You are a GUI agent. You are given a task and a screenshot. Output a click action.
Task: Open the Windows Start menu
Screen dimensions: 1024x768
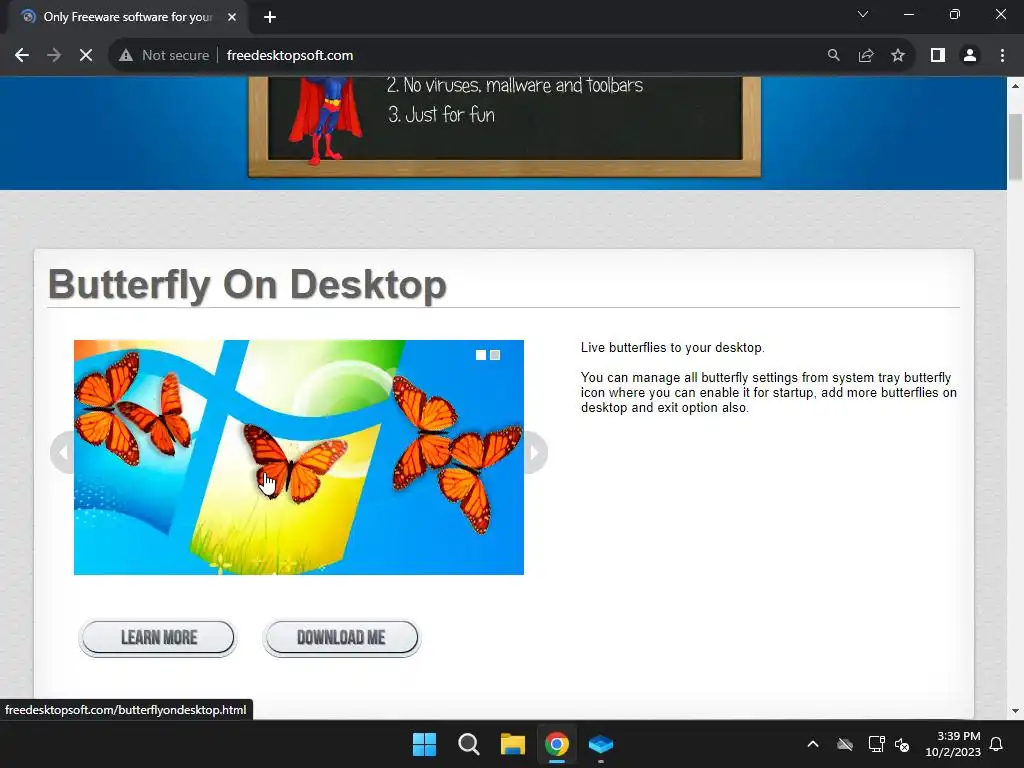(x=424, y=744)
